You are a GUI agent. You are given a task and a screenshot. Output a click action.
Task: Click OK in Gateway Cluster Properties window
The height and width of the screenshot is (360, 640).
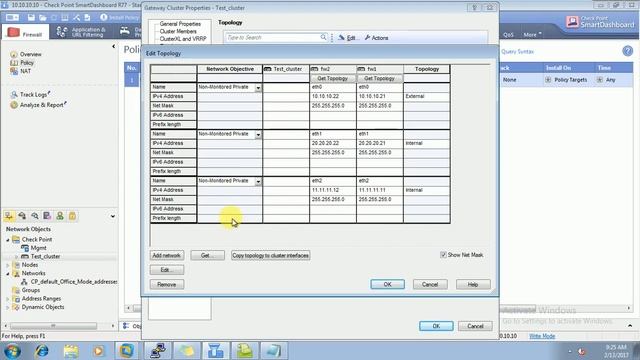(436, 326)
